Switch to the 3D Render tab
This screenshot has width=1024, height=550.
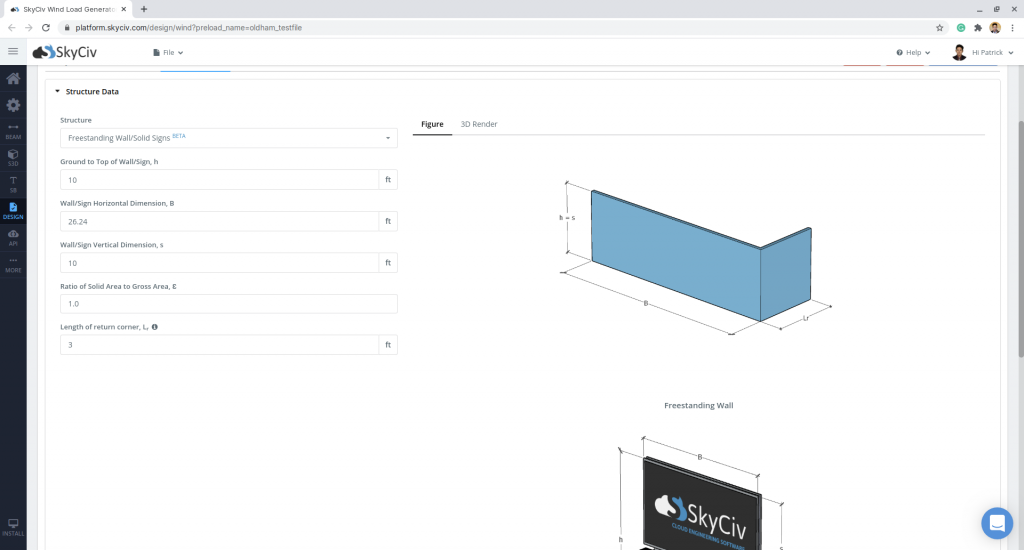[478, 124]
